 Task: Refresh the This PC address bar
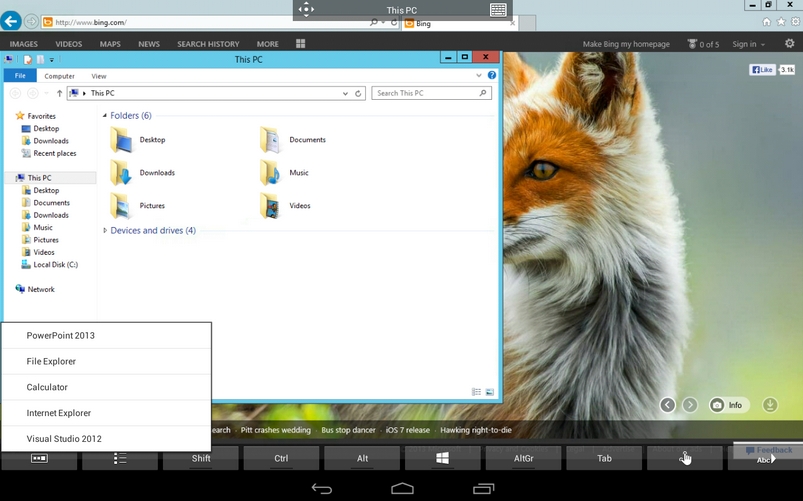(x=358, y=93)
